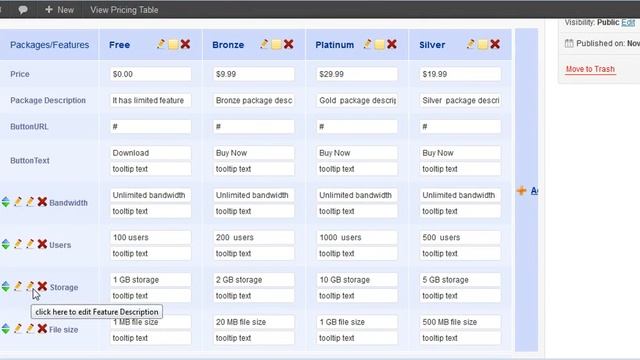The width and height of the screenshot is (640, 360).
Task: Click the right pencil icon in Users row
Action: (30, 244)
